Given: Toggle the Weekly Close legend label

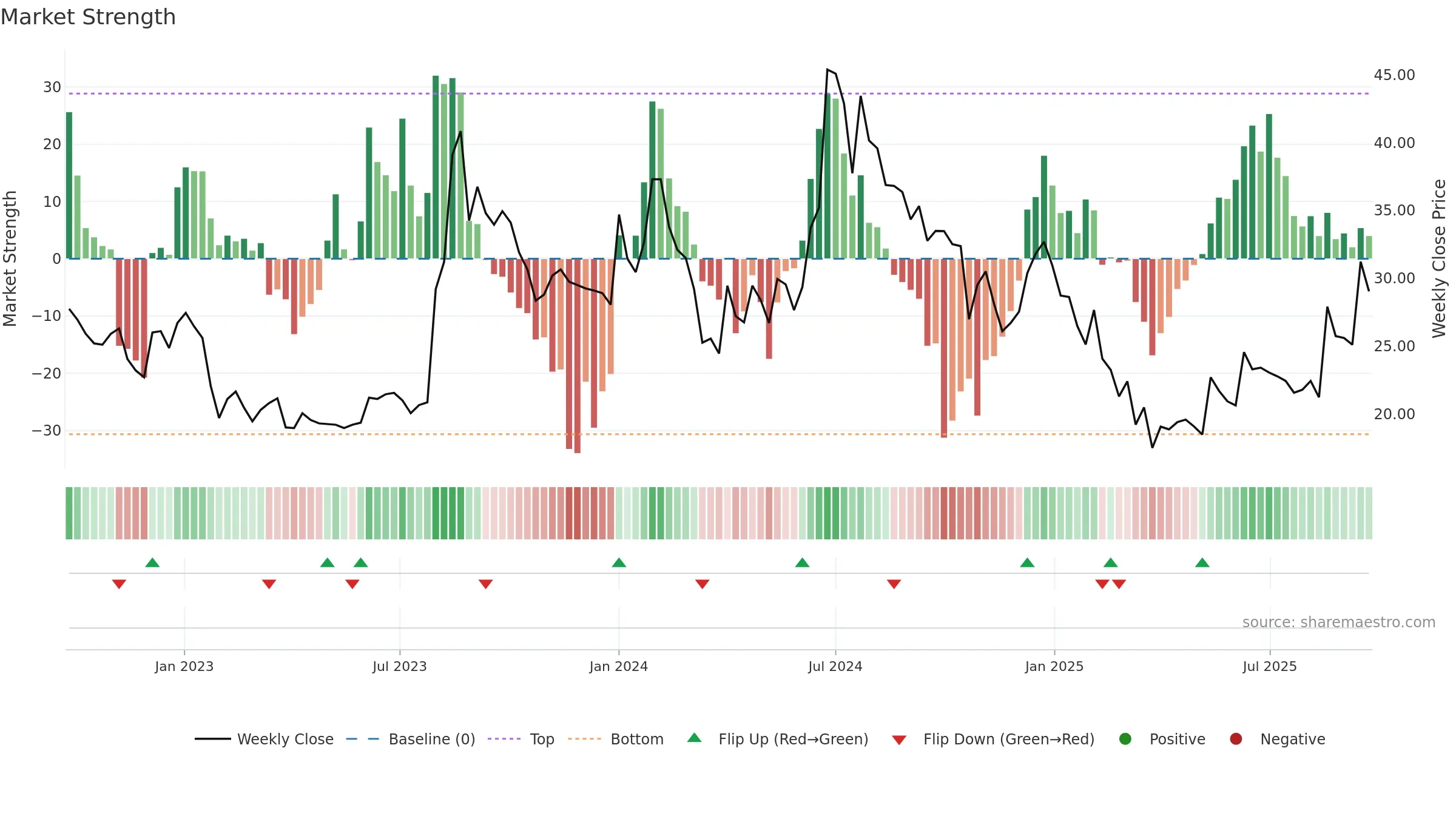Looking at the screenshot, I should point(285,739).
